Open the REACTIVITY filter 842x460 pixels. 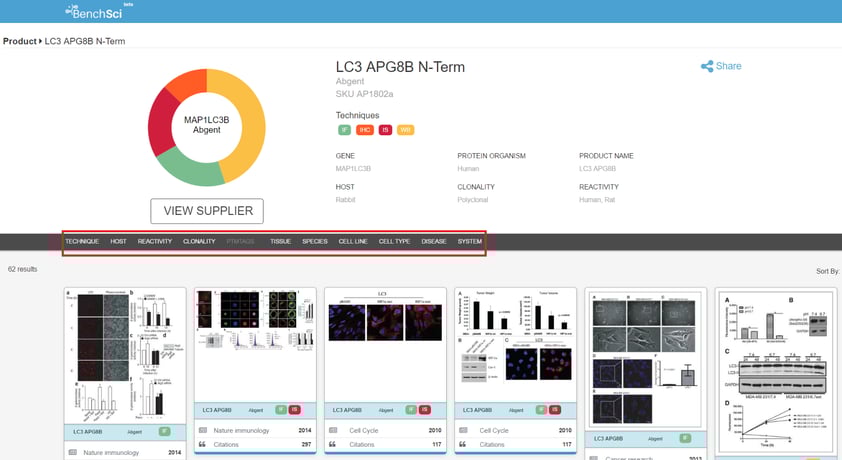tap(155, 242)
